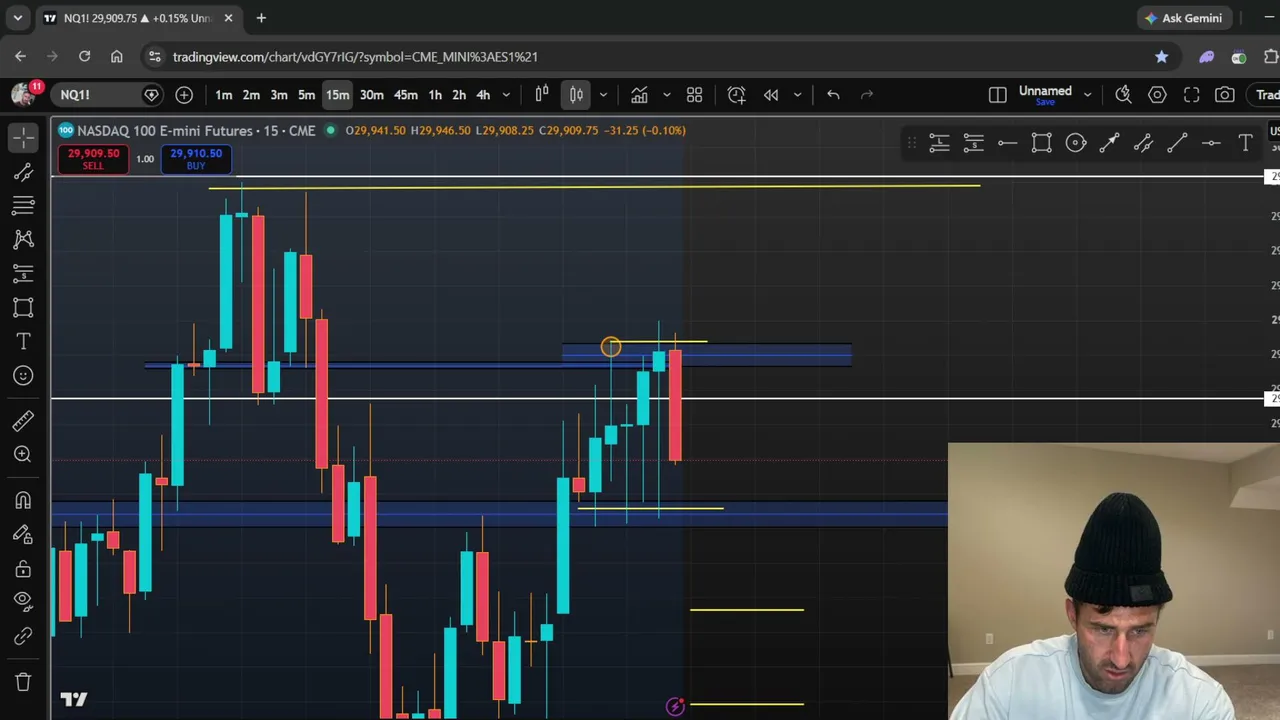Expand the chart type dropdown arrow
The height and width of the screenshot is (720, 1280).
pyautogui.click(x=603, y=95)
